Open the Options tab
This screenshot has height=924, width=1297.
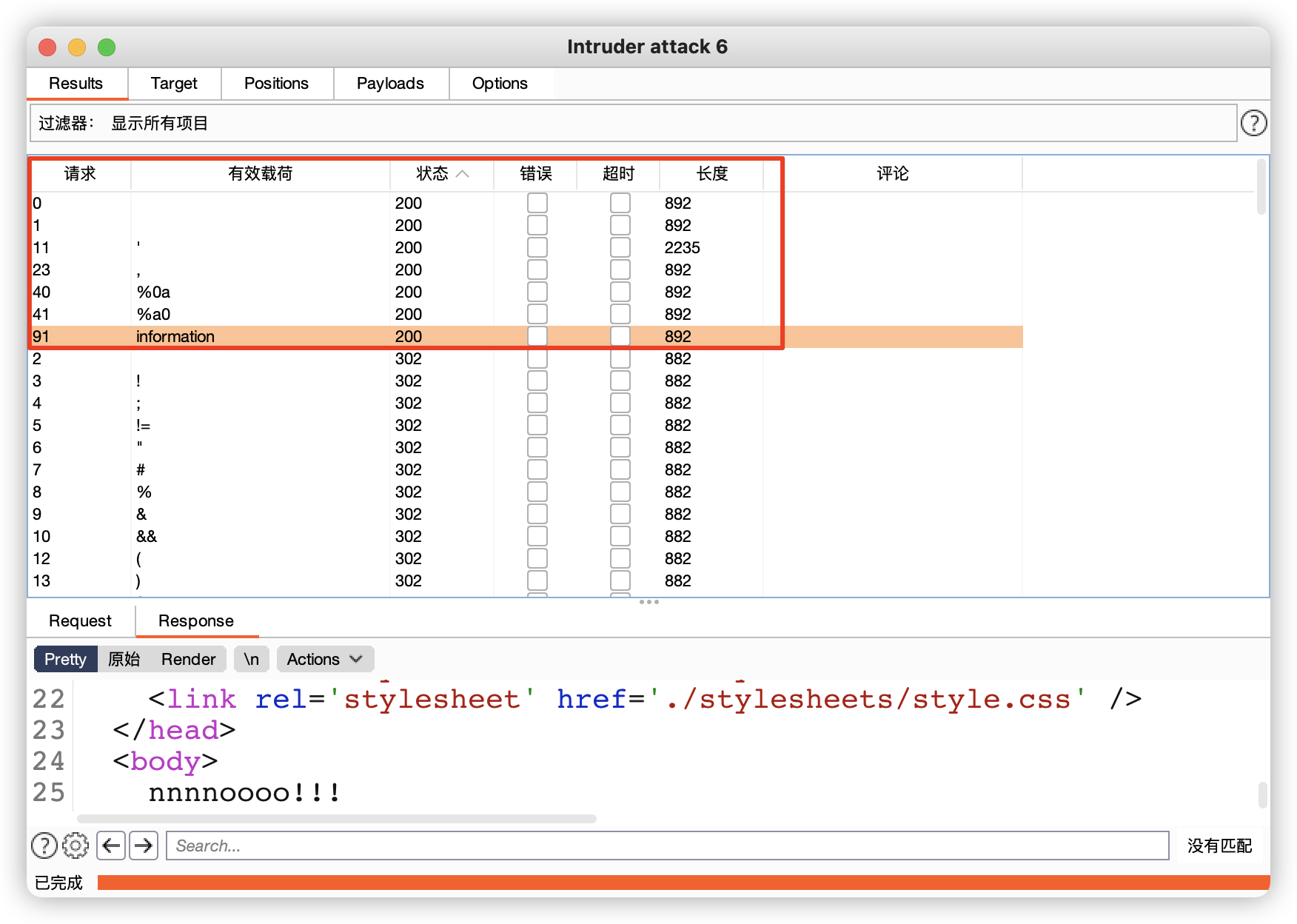(x=500, y=84)
